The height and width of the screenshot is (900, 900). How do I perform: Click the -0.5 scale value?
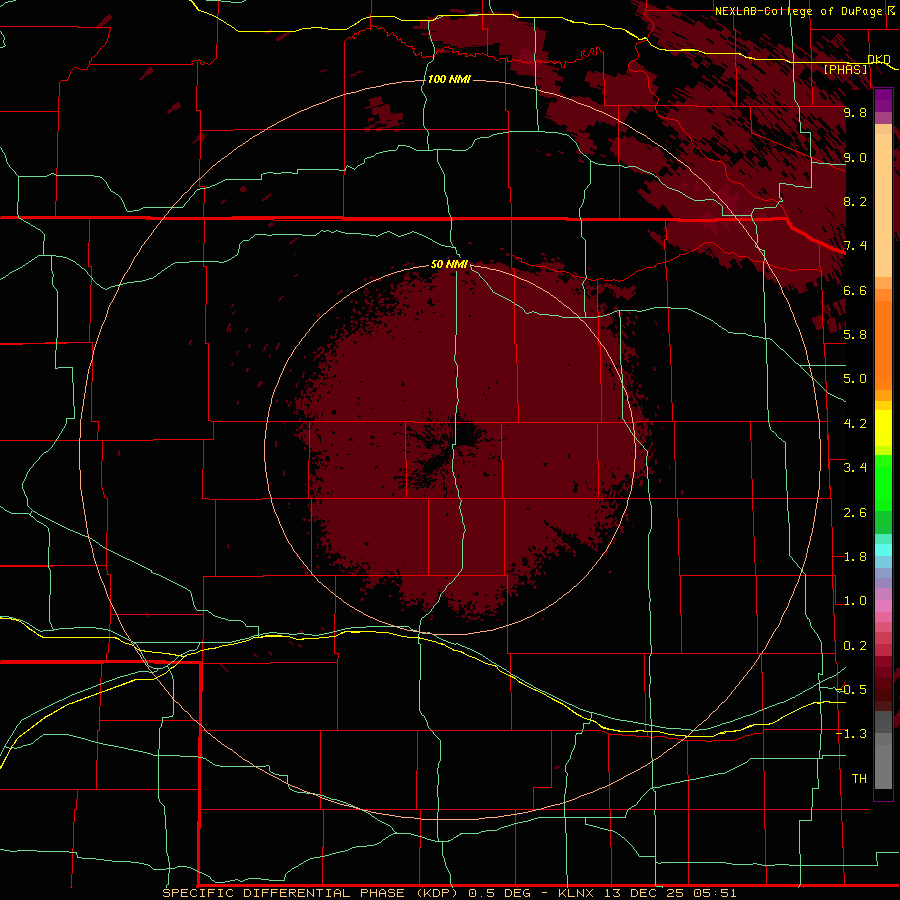point(852,689)
